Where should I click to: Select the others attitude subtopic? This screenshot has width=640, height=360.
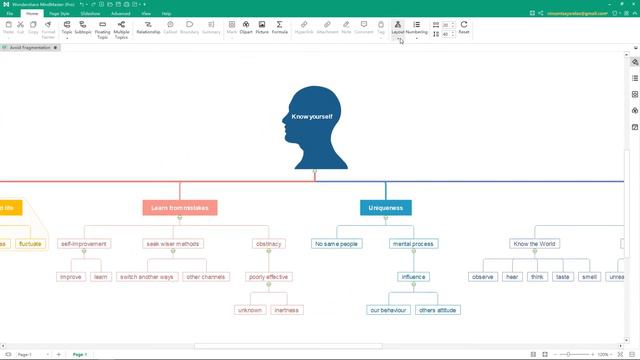(x=438, y=310)
